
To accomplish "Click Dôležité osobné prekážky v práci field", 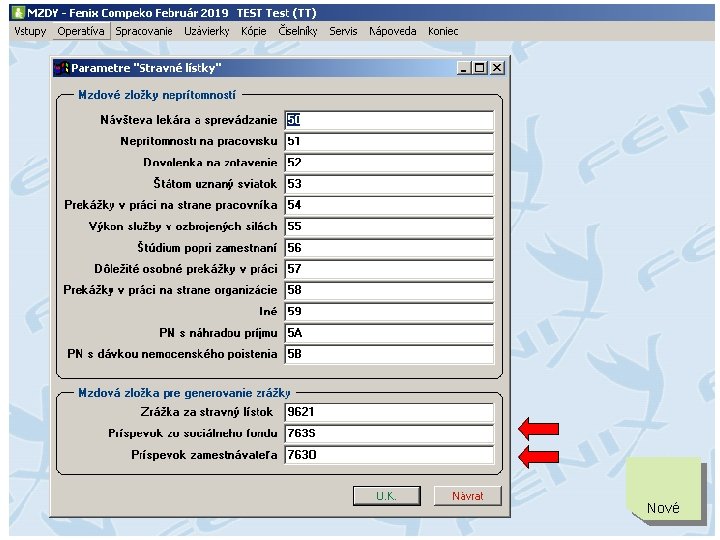I will (389, 269).
